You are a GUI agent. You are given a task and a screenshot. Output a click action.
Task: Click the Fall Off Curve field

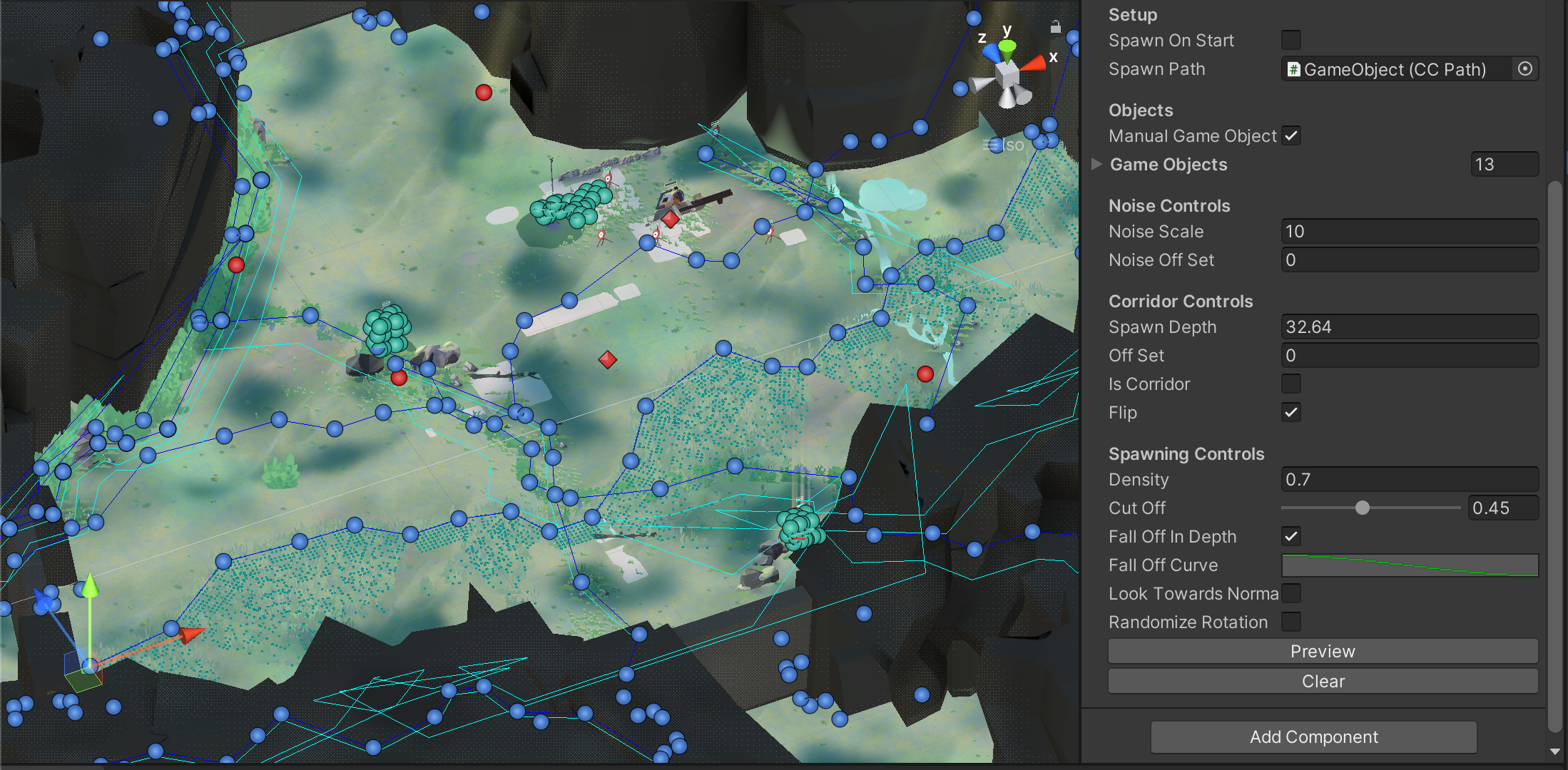[1410, 565]
